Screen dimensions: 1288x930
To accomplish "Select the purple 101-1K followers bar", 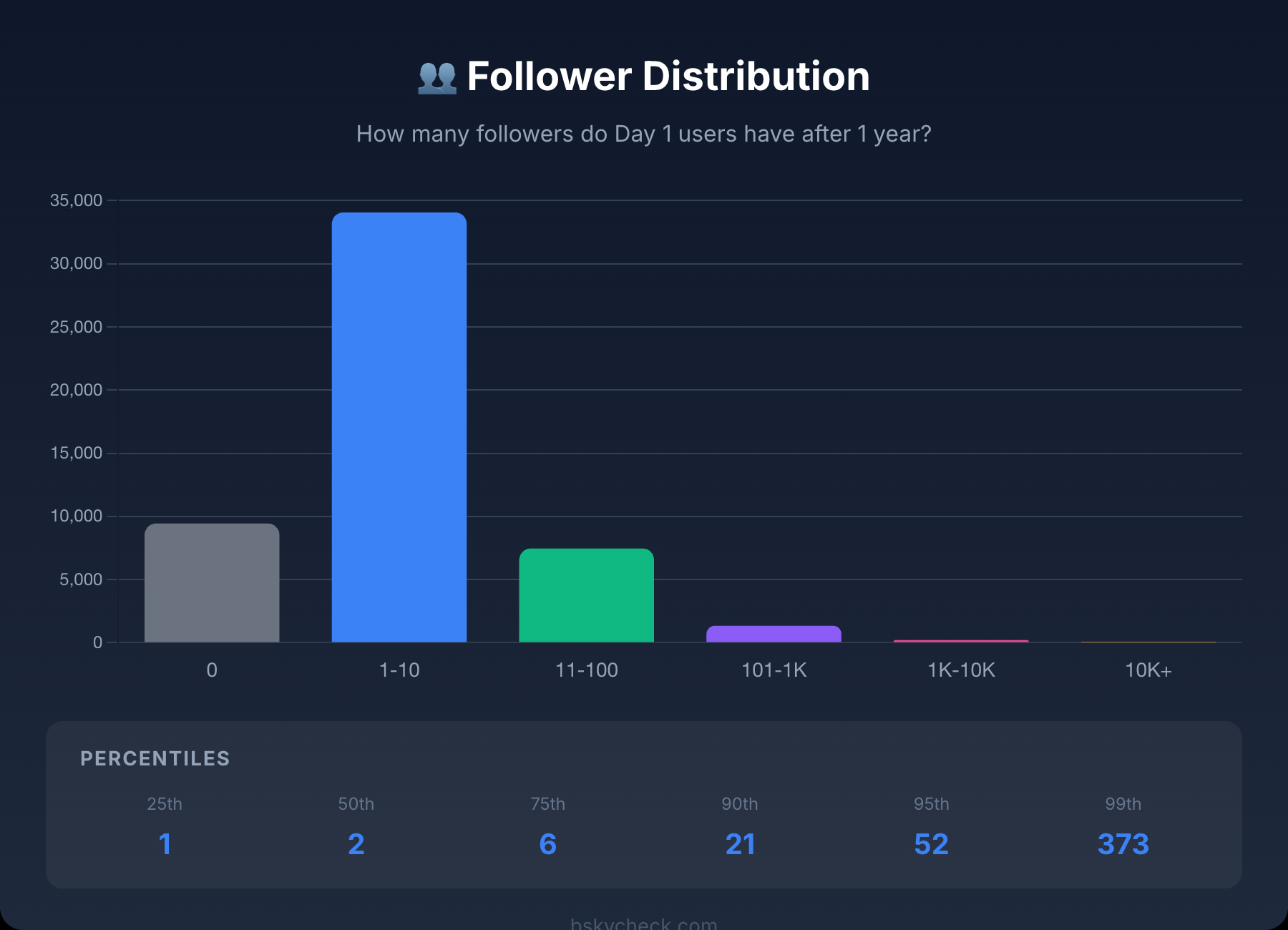I will point(774,634).
